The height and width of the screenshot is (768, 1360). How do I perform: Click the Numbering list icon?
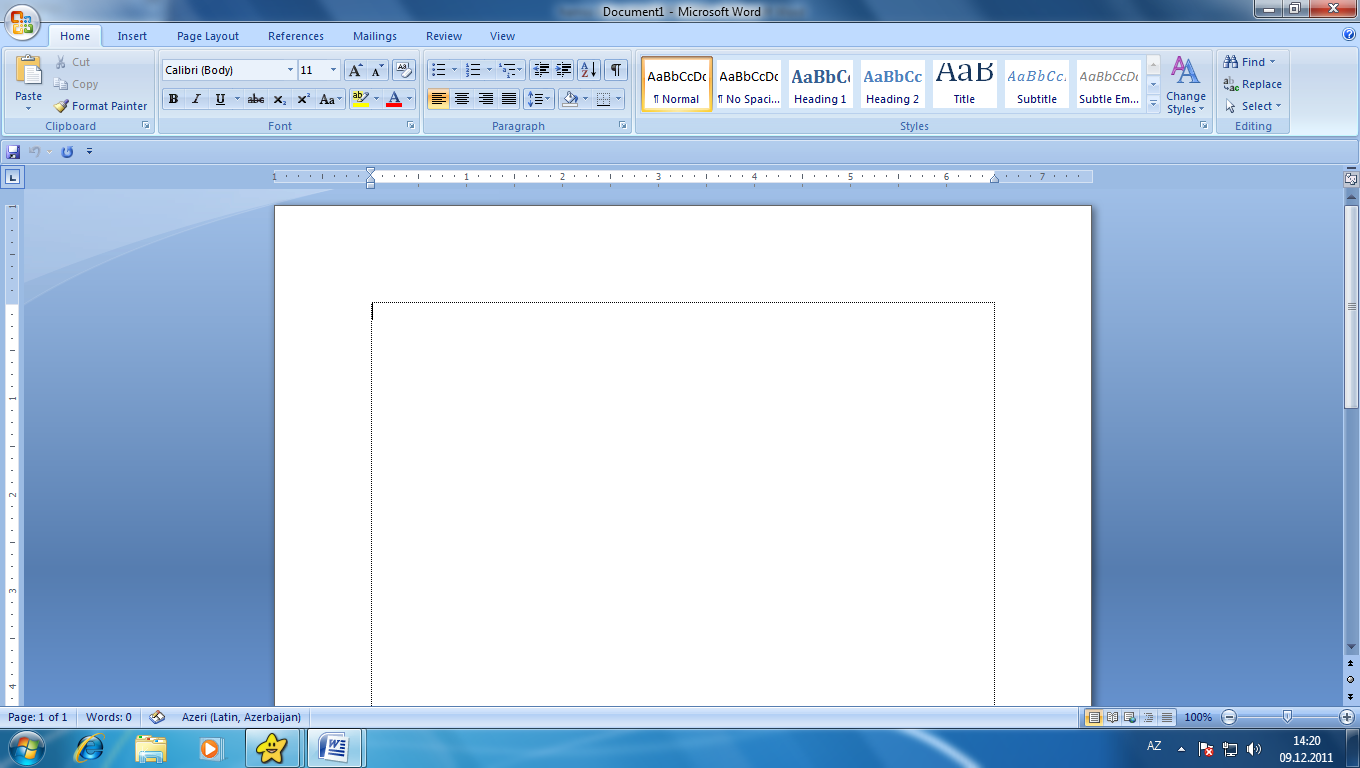(x=473, y=70)
